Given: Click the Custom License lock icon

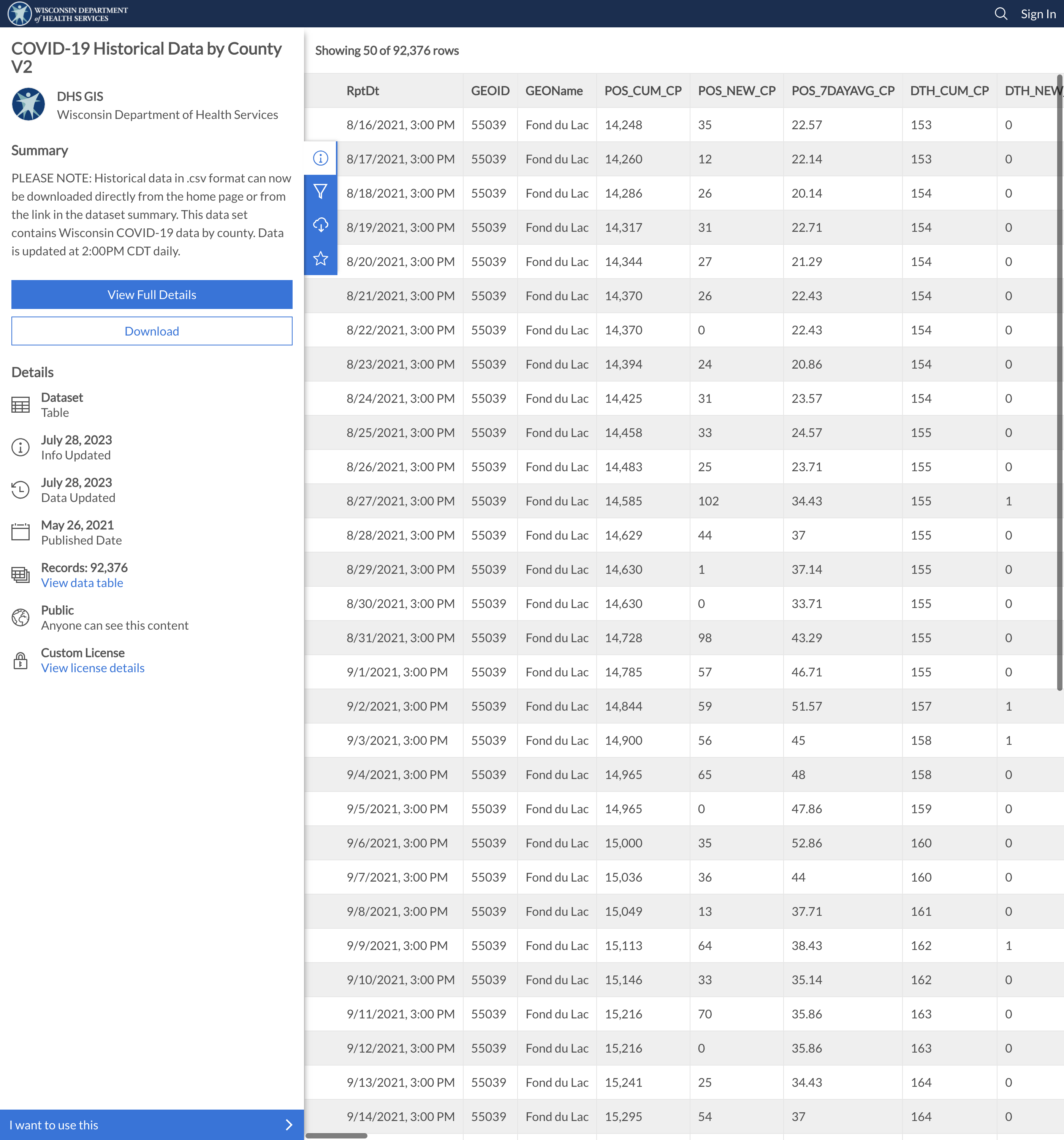Looking at the screenshot, I should (x=21, y=660).
